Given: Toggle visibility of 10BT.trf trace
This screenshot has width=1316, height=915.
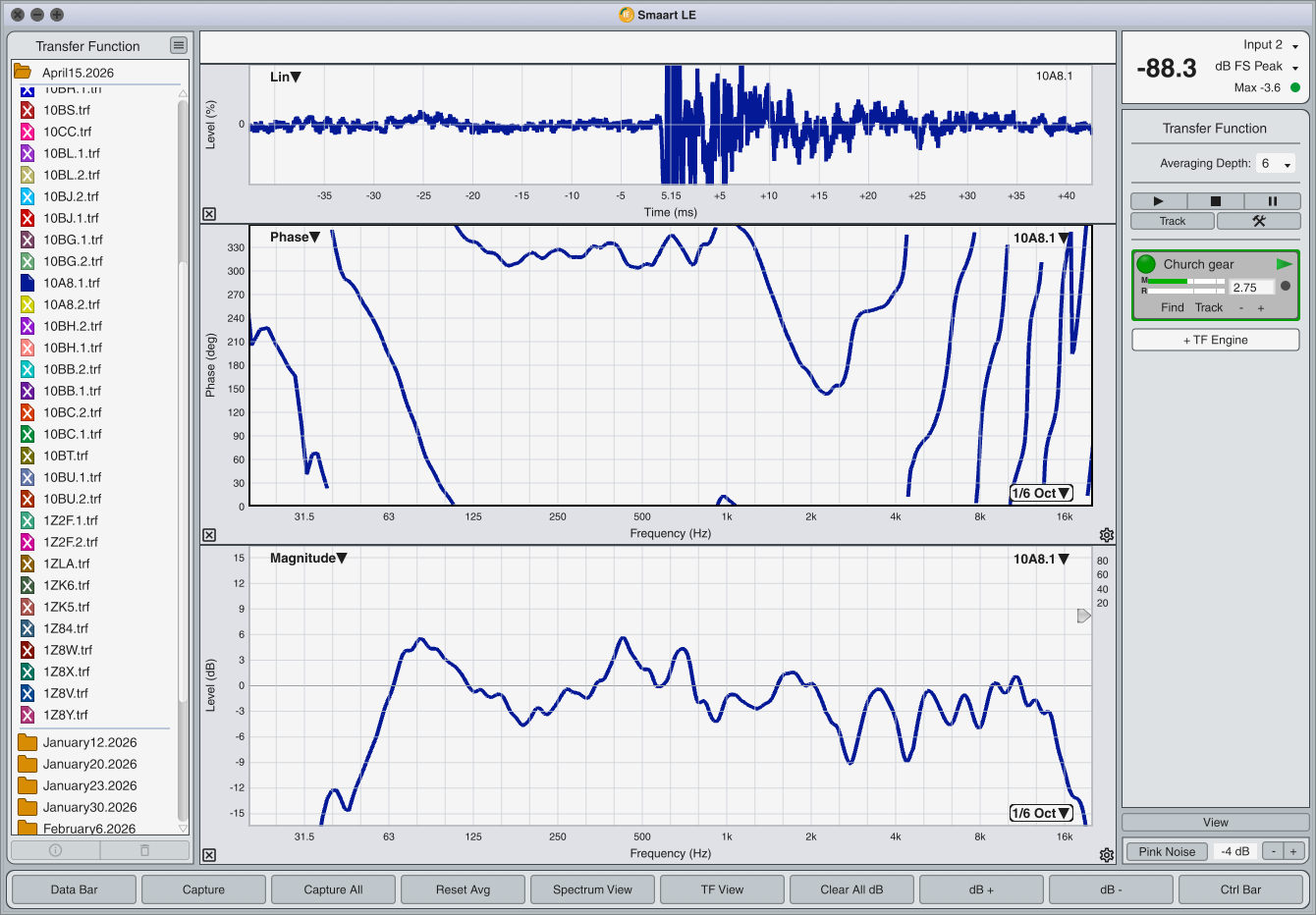Looking at the screenshot, I should click(27, 456).
